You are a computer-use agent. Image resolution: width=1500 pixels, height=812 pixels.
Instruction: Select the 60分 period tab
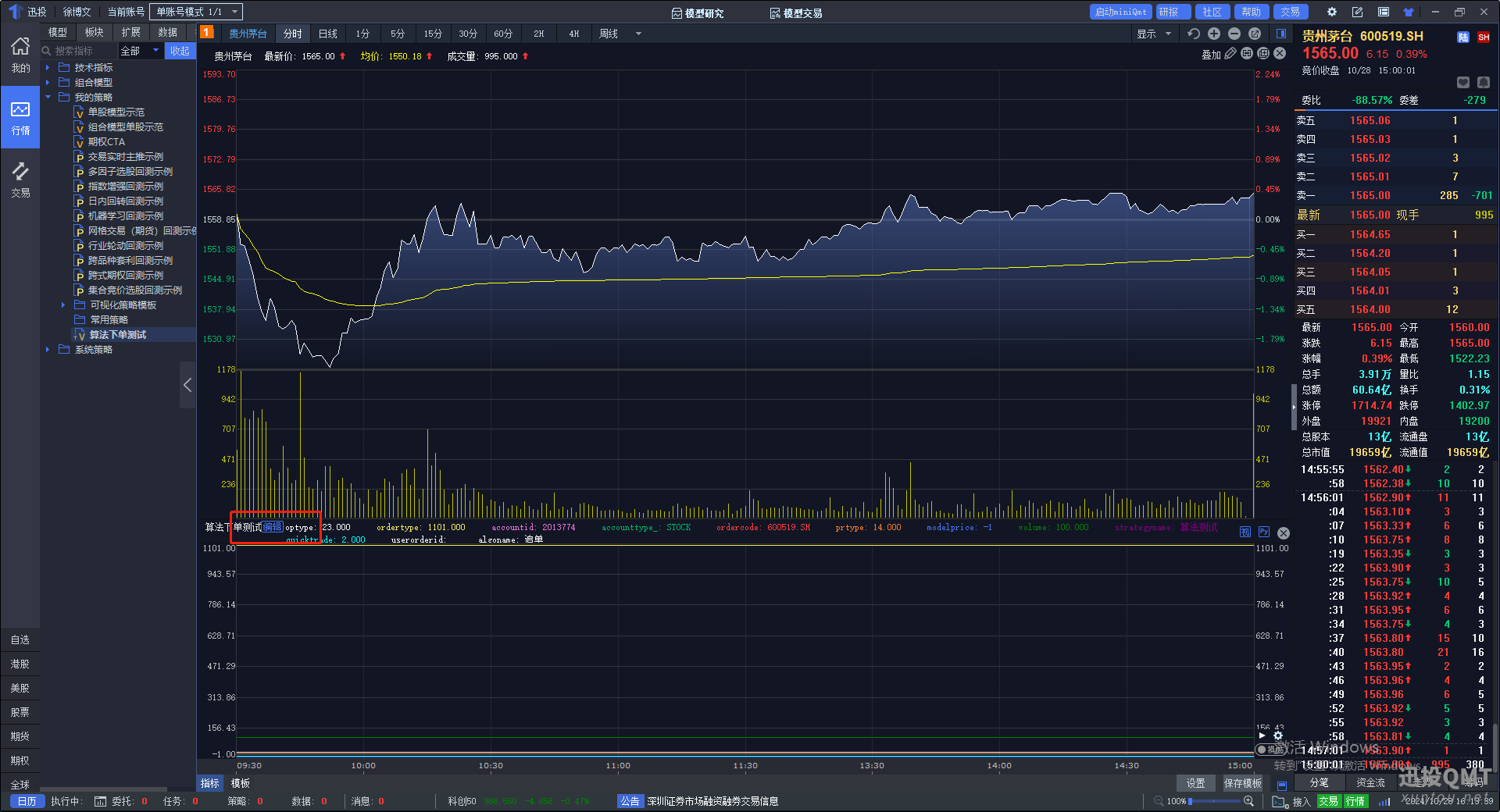point(503,34)
